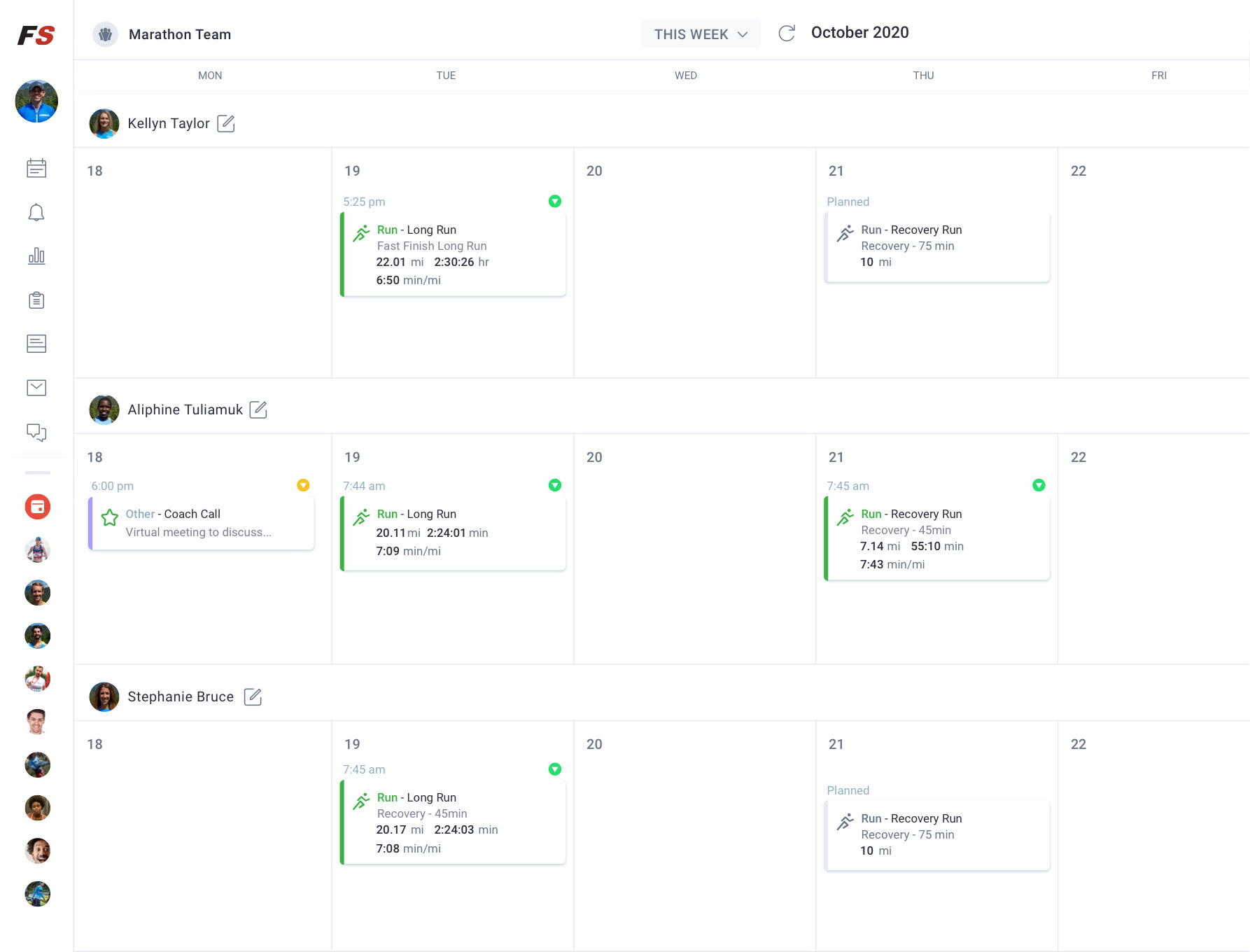Open the Coach Call virtual meeting card

[202, 524]
